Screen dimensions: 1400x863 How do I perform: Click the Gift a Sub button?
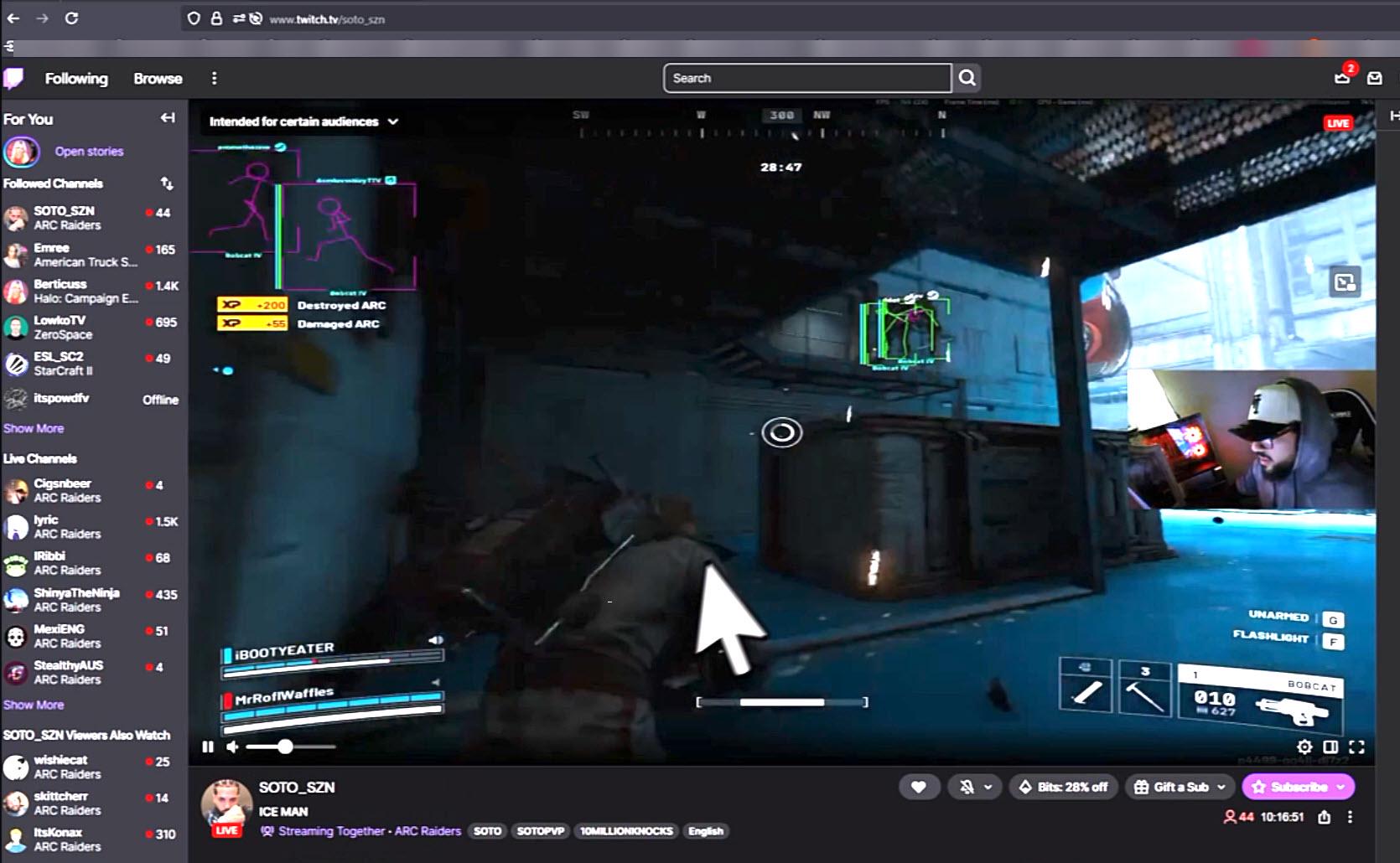(x=1171, y=787)
